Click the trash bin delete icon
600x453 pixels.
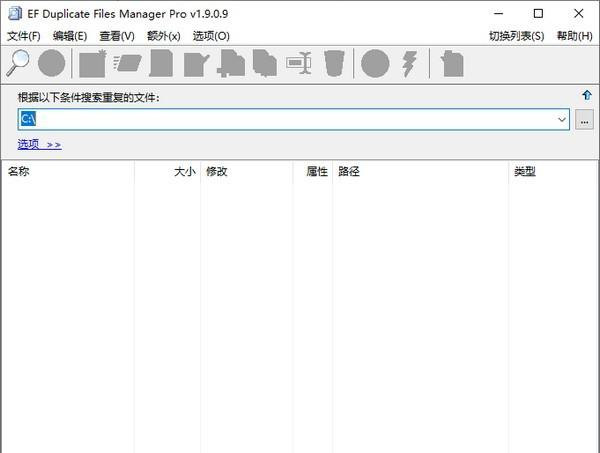pos(334,63)
